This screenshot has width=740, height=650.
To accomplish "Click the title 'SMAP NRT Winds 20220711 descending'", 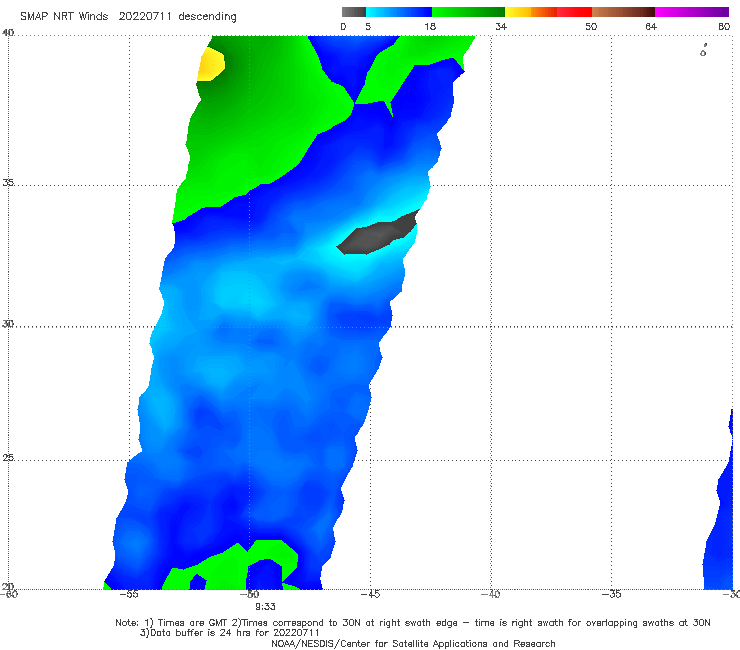I will (x=128, y=16).
